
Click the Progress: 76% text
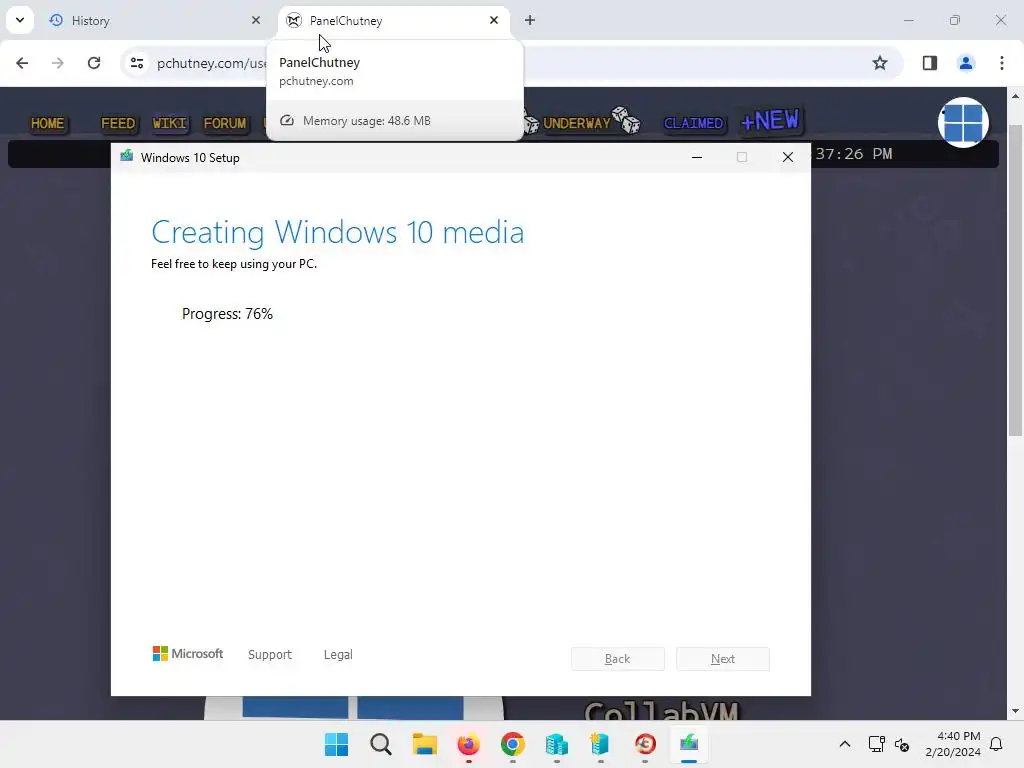[227, 314]
